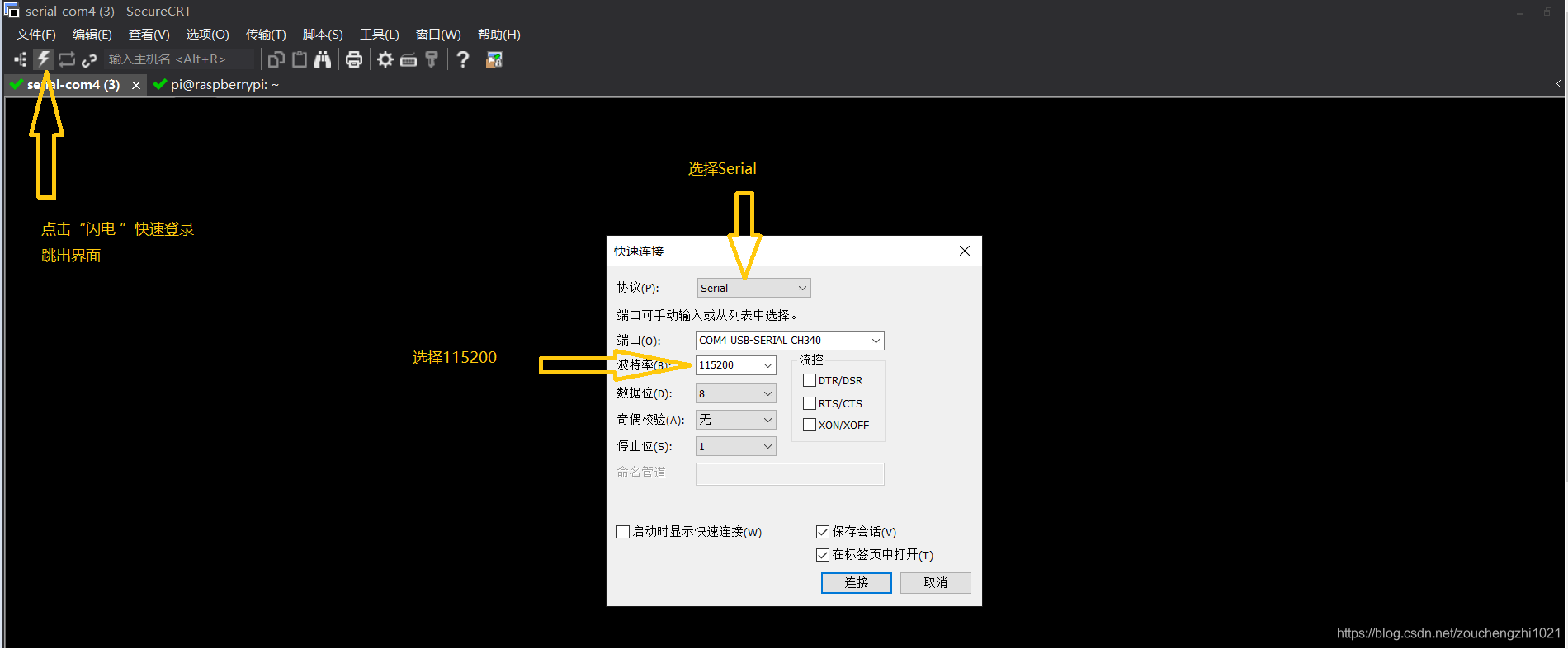Toggle the RTS/CTS flow control checkbox
The image size is (1568, 649).
(x=810, y=403)
